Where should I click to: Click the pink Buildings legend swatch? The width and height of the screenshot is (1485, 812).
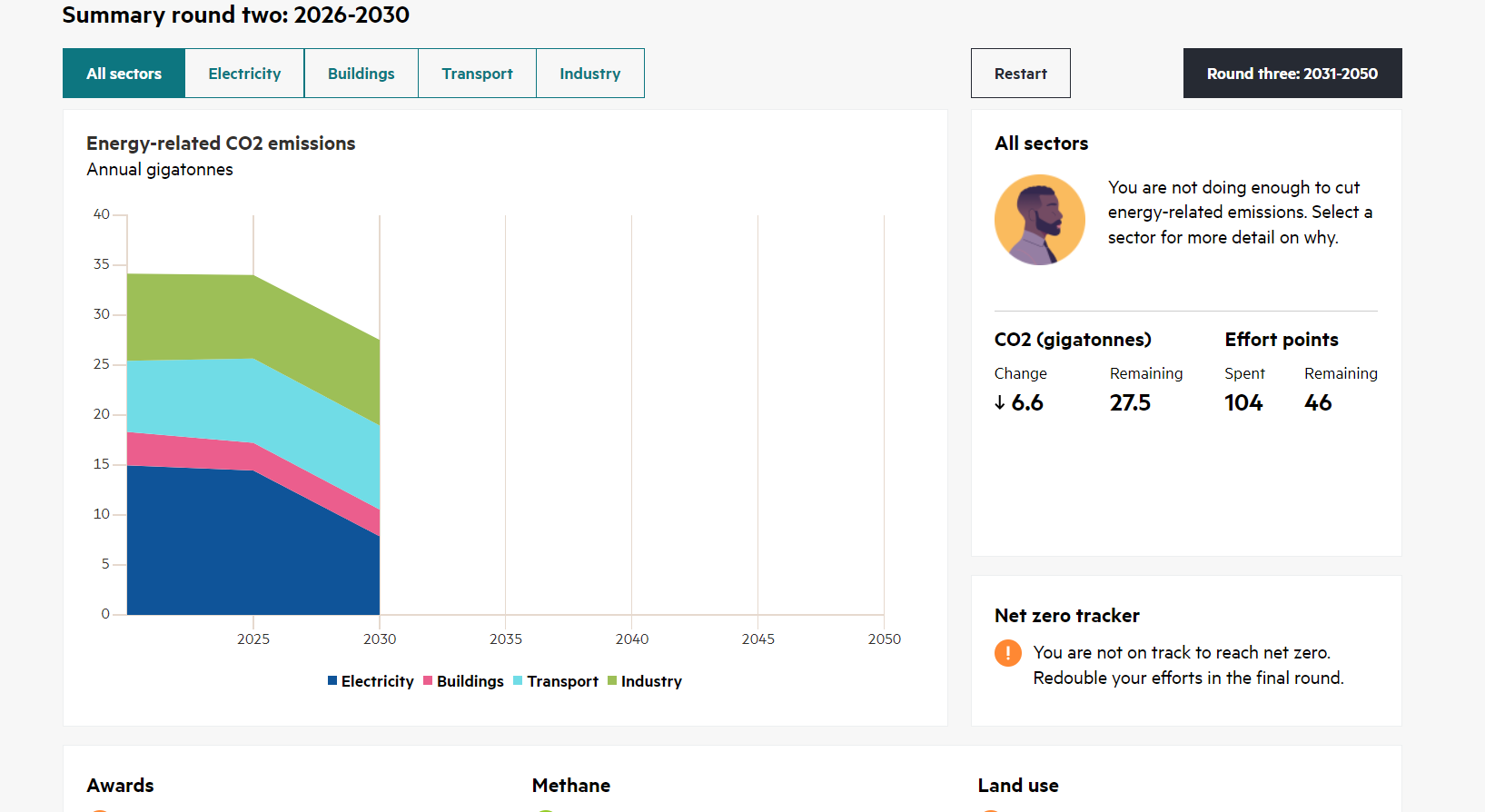click(x=428, y=681)
